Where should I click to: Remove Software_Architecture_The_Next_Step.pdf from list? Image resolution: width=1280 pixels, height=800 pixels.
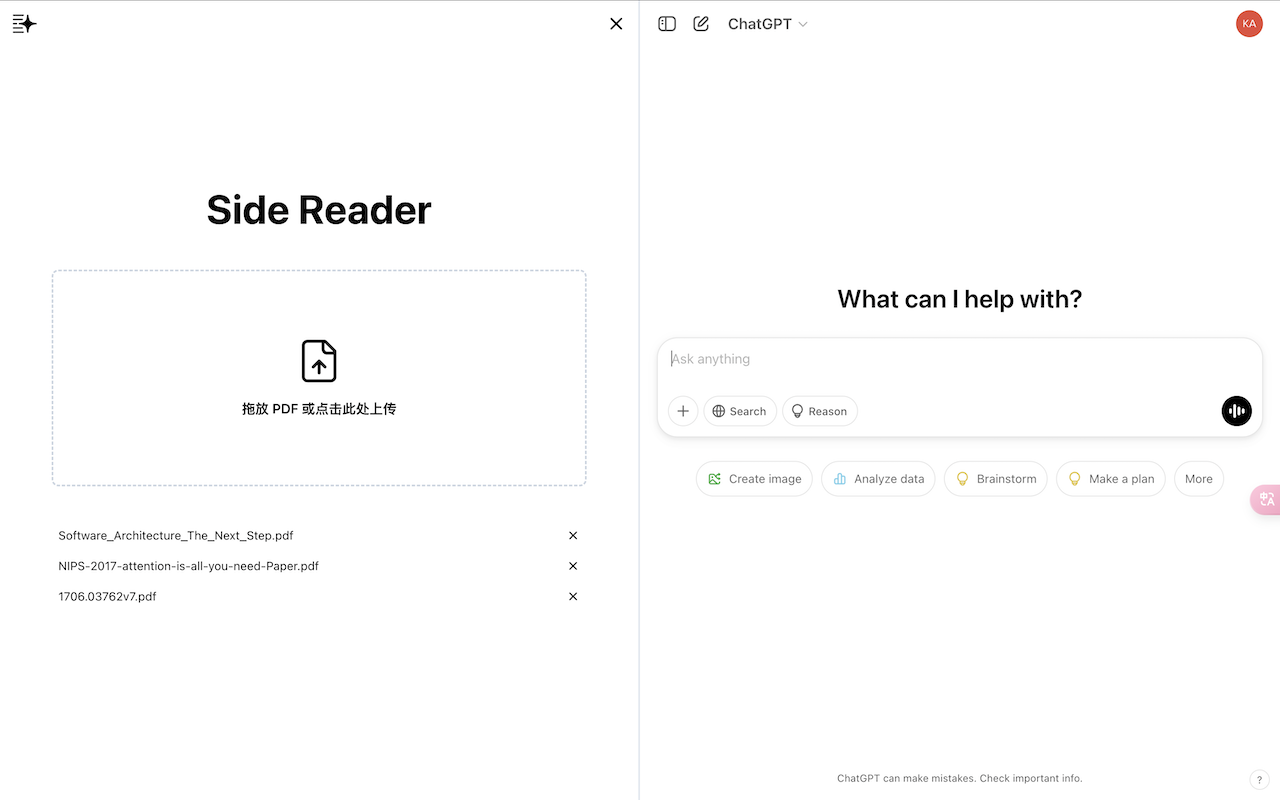point(573,536)
